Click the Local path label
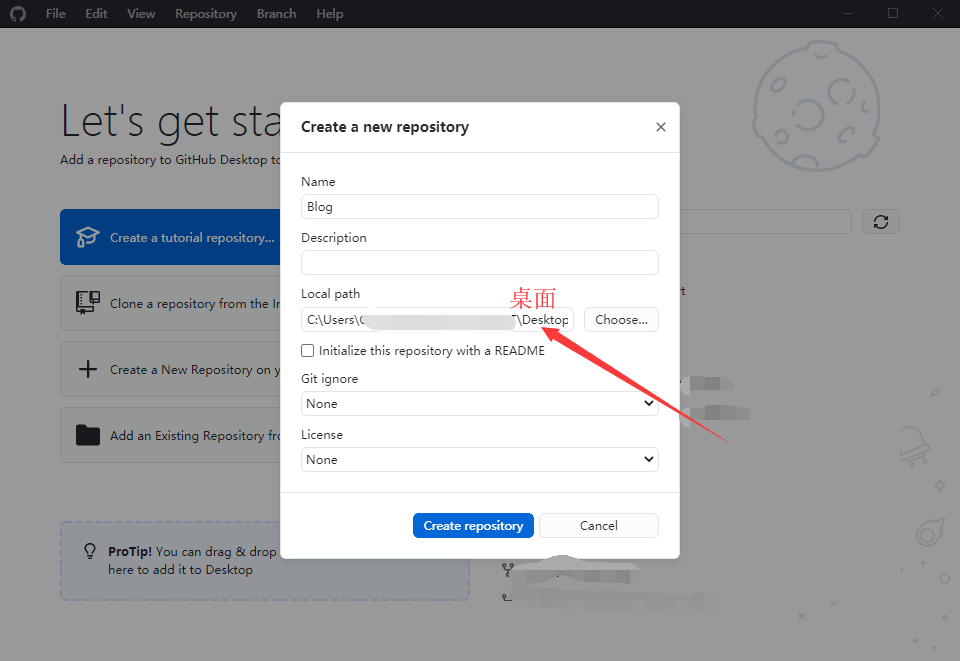 (331, 294)
